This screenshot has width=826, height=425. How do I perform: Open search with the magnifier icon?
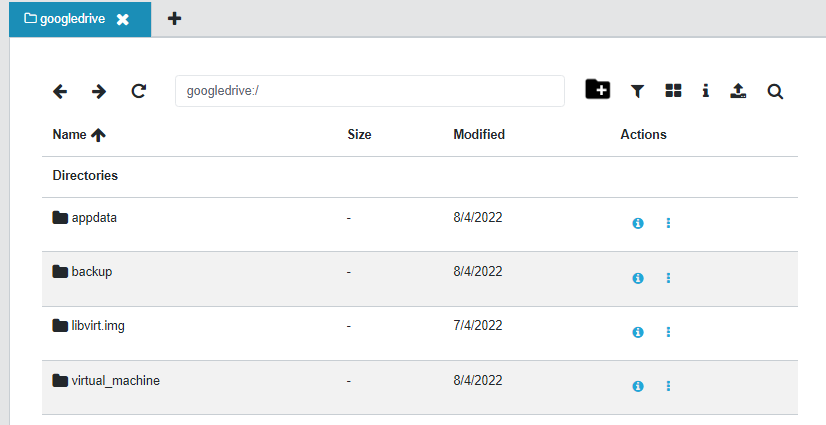pyautogui.click(x=775, y=92)
